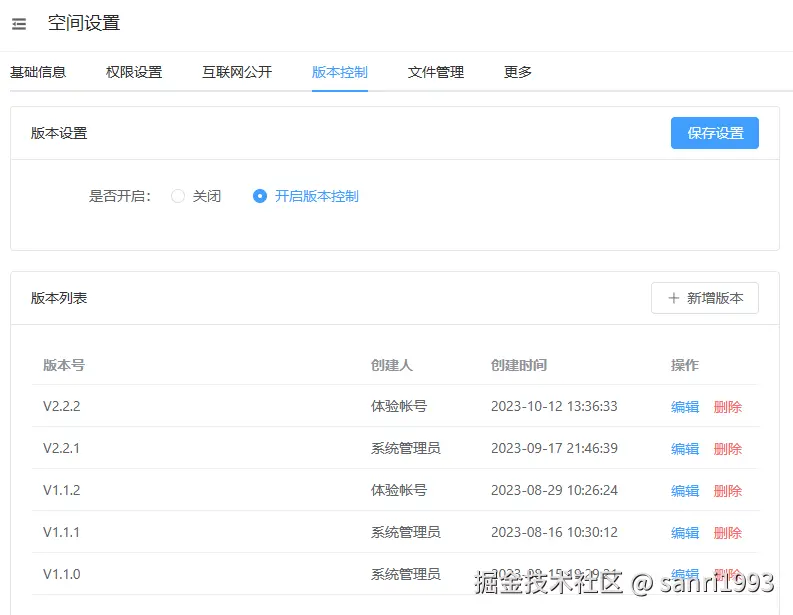The image size is (793, 615).
Task: Click creation time 2023-08-16 10:30:12
Action: pos(554,532)
